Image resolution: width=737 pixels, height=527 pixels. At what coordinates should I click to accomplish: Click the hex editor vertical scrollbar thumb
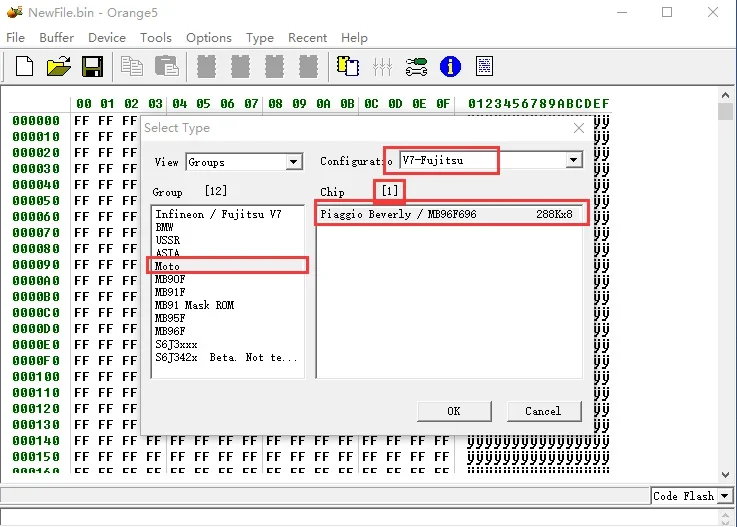[x=725, y=111]
